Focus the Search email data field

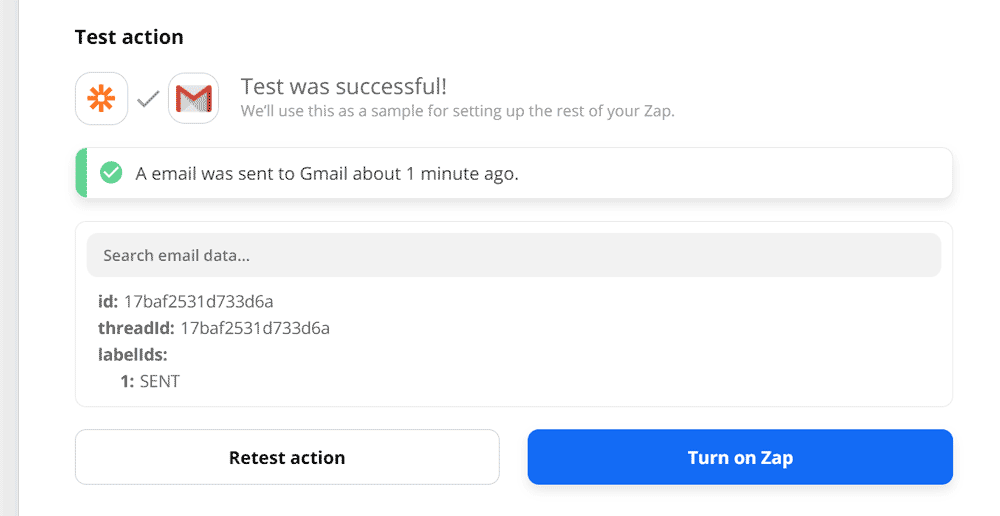pyautogui.click(x=513, y=255)
